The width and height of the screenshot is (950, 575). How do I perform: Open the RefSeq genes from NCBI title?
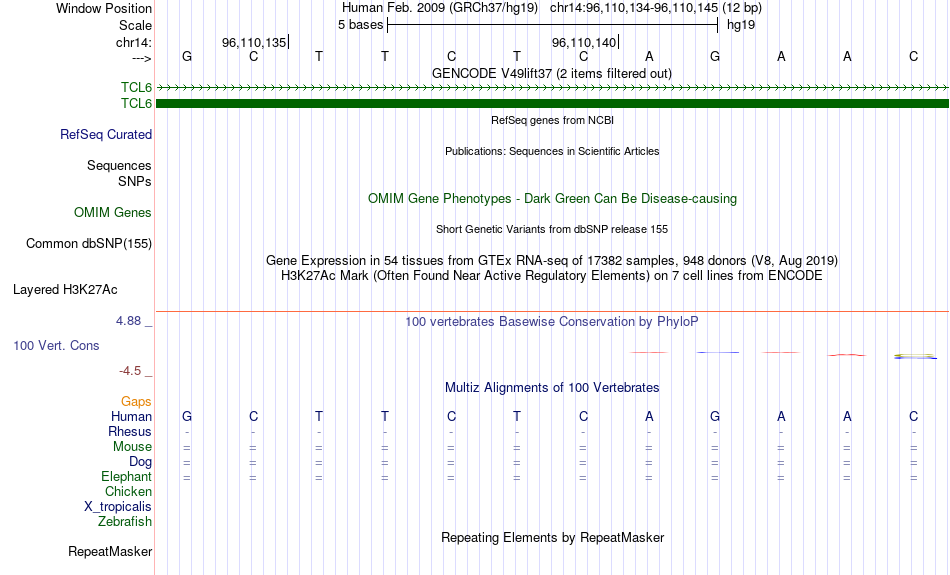pos(552,120)
